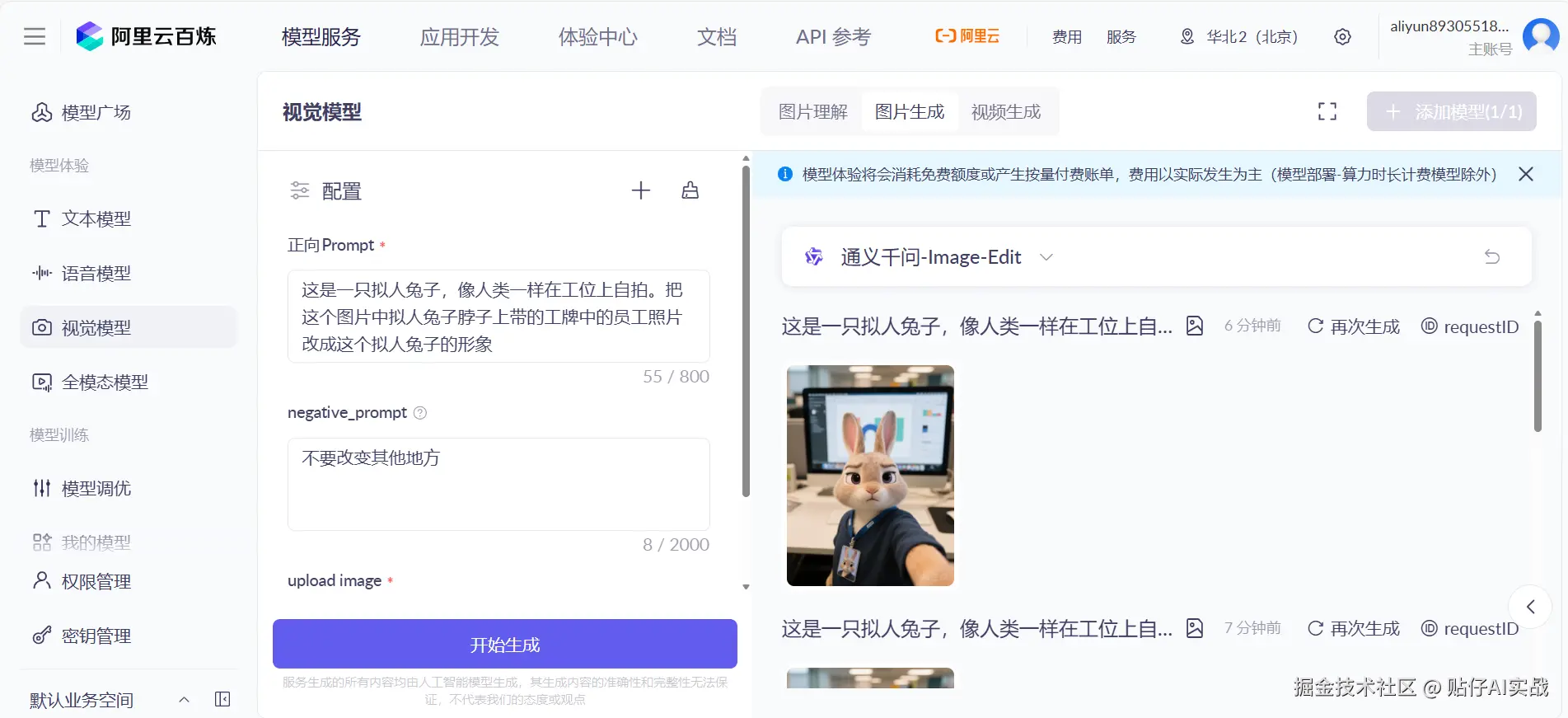Open 应用开发 in top navigation
This screenshot has height=718, width=1568.
click(460, 37)
